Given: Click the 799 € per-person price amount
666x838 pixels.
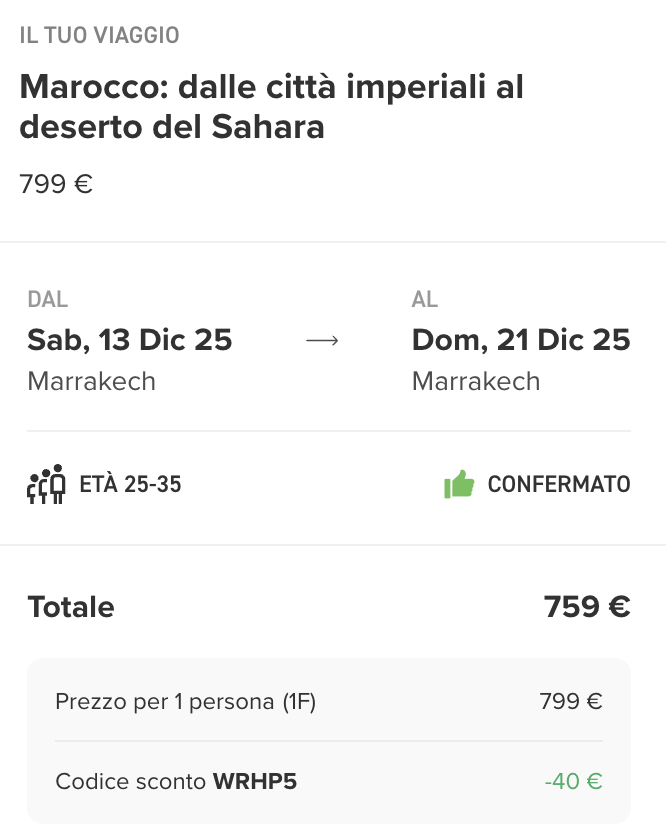Looking at the screenshot, I should [x=571, y=702].
